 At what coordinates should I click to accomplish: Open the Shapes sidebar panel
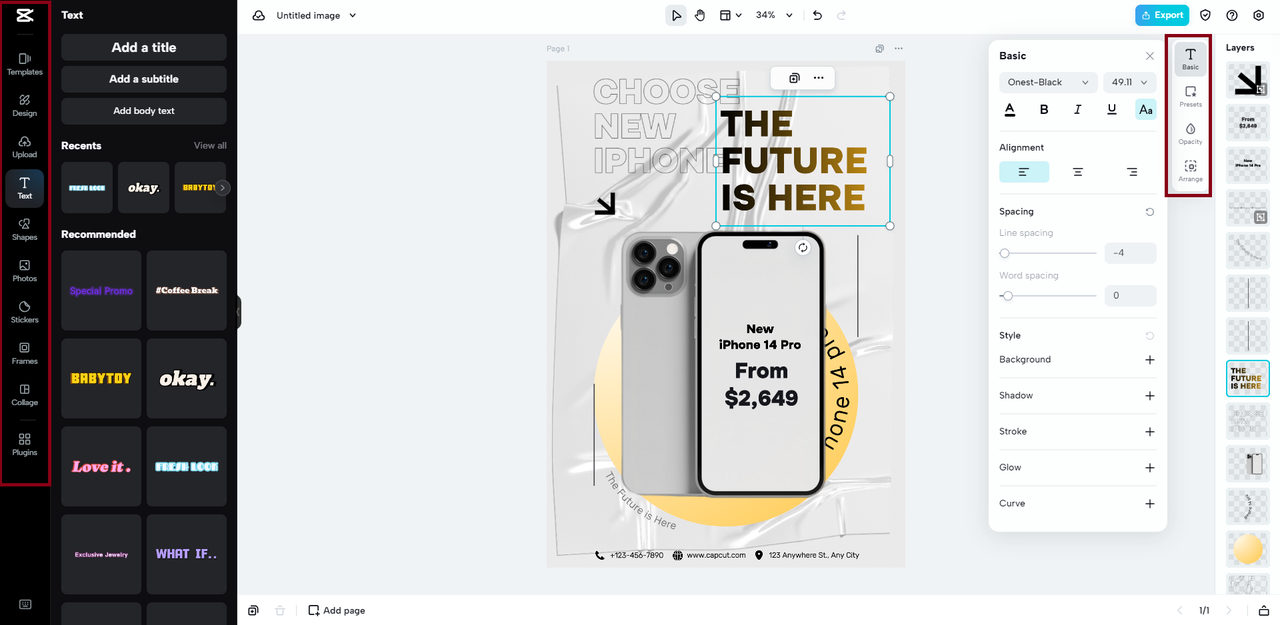(25, 229)
